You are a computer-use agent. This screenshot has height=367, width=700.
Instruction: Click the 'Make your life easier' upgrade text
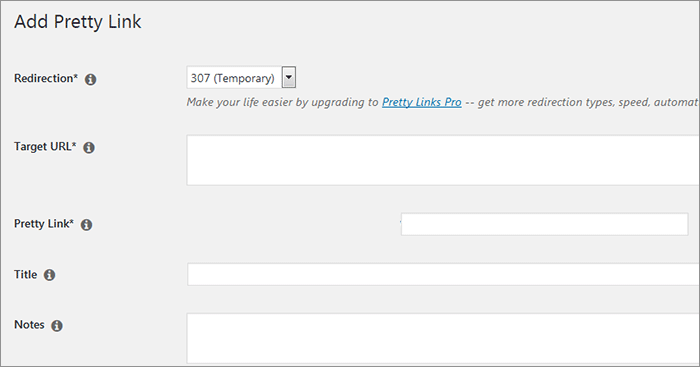(x=282, y=102)
